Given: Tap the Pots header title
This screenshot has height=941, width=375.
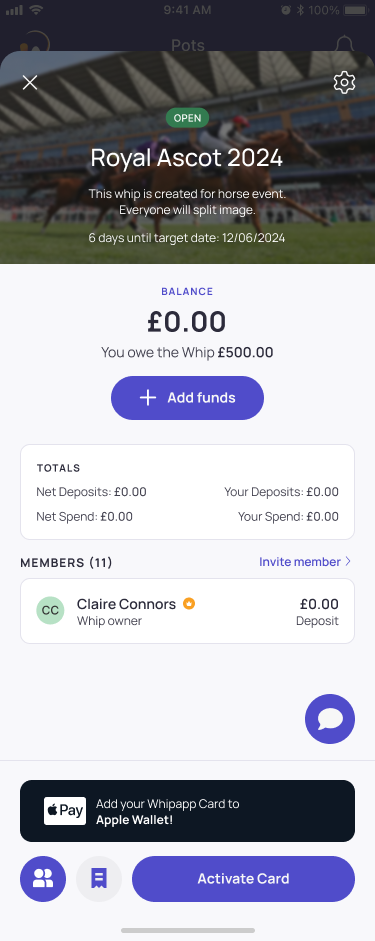Looking at the screenshot, I should [x=188, y=45].
